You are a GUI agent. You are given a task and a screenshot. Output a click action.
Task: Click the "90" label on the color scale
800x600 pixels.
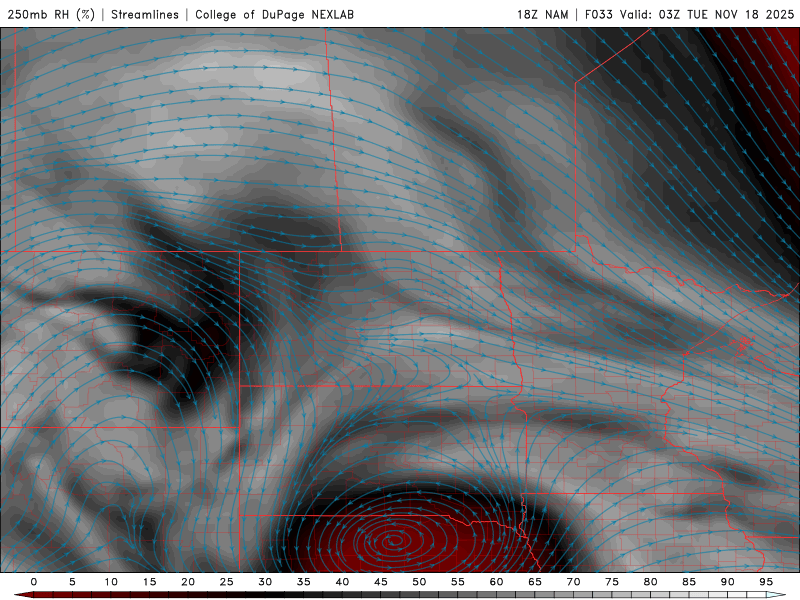727,582
